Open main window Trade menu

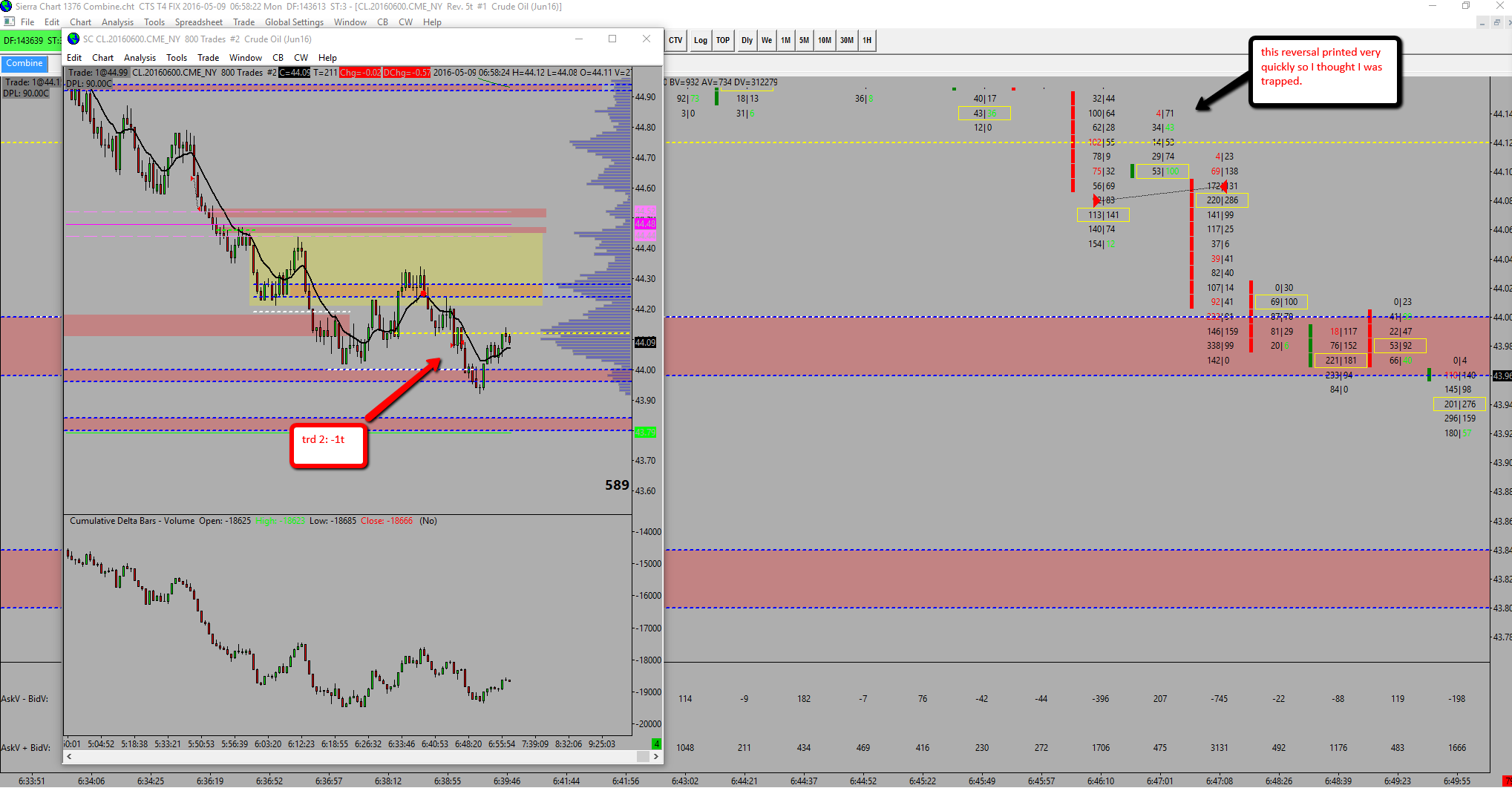pyautogui.click(x=243, y=22)
